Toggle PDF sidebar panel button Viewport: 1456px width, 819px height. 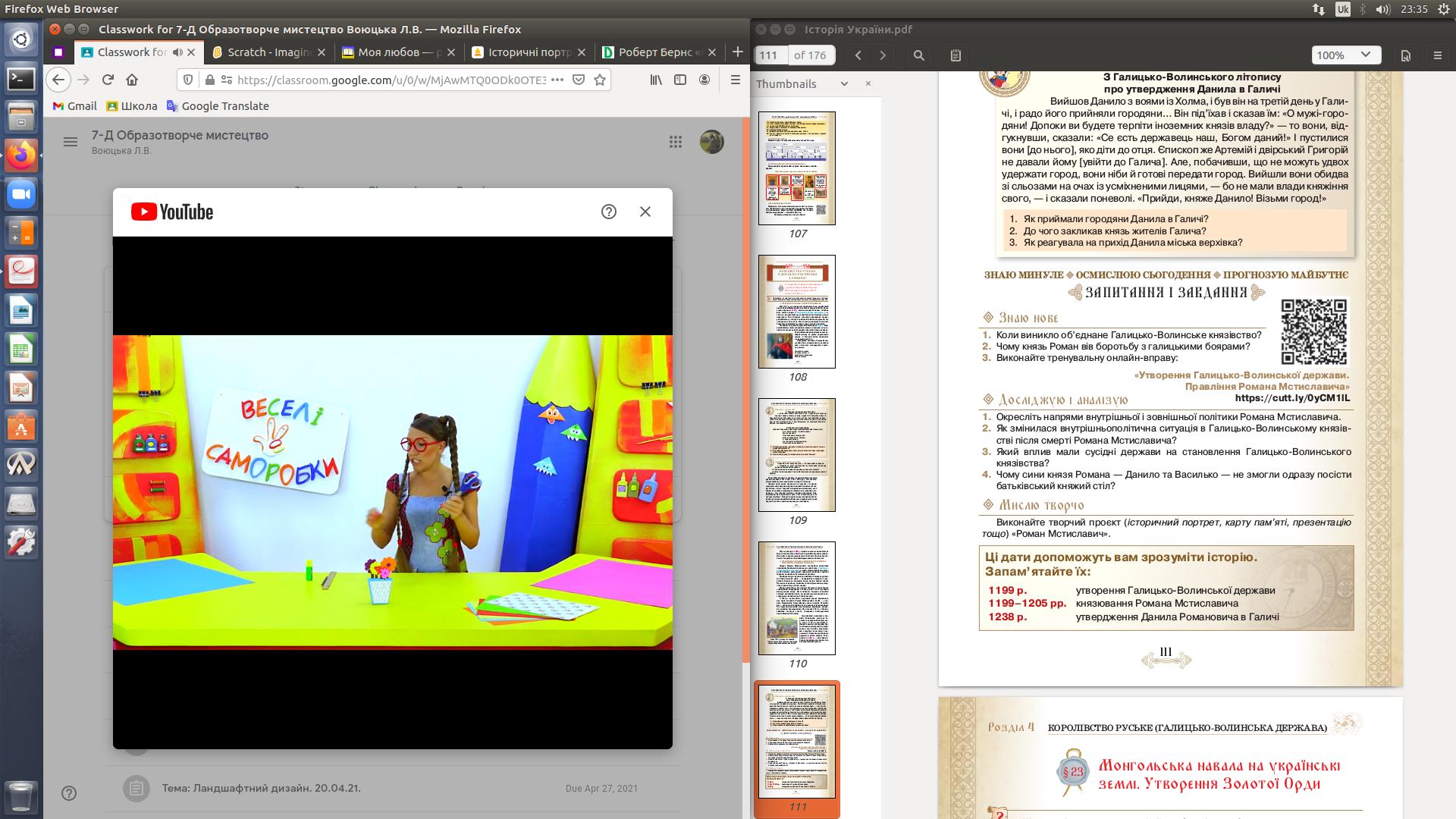coord(955,55)
